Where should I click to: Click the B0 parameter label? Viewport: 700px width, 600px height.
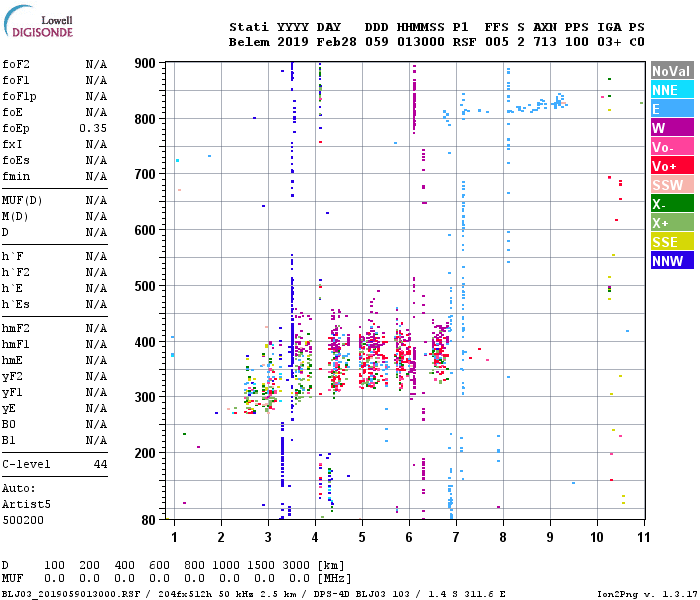(9, 425)
